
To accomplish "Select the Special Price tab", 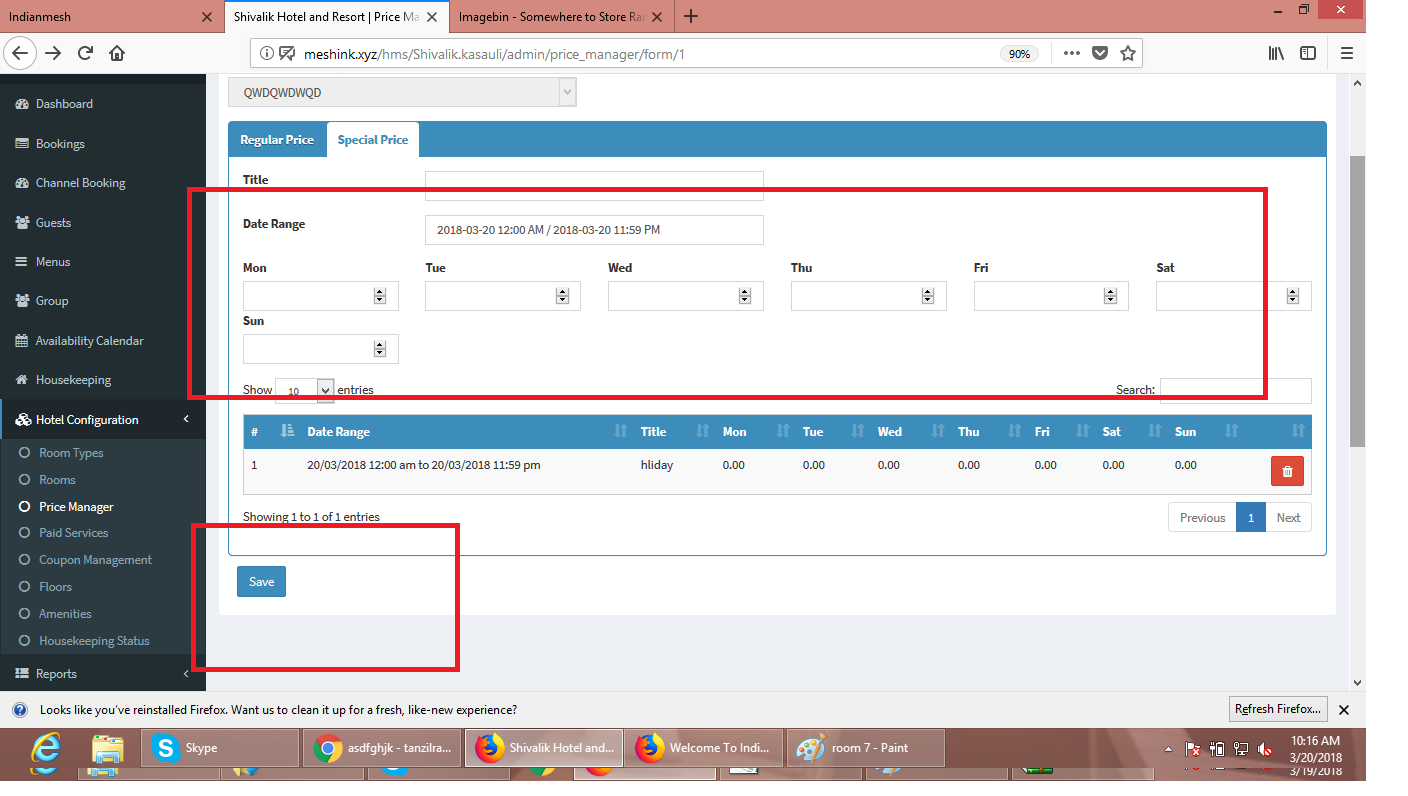I will pyautogui.click(x=373, y=140).
